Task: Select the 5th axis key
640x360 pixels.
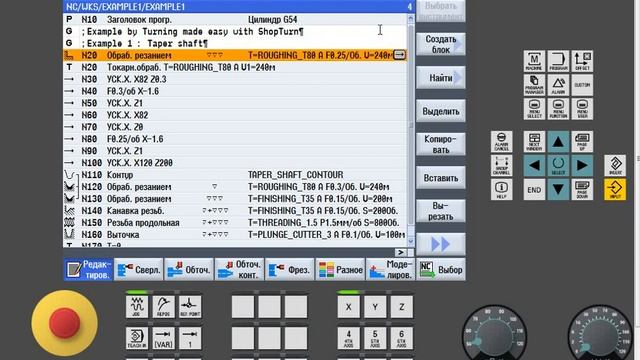Action: 375,338
